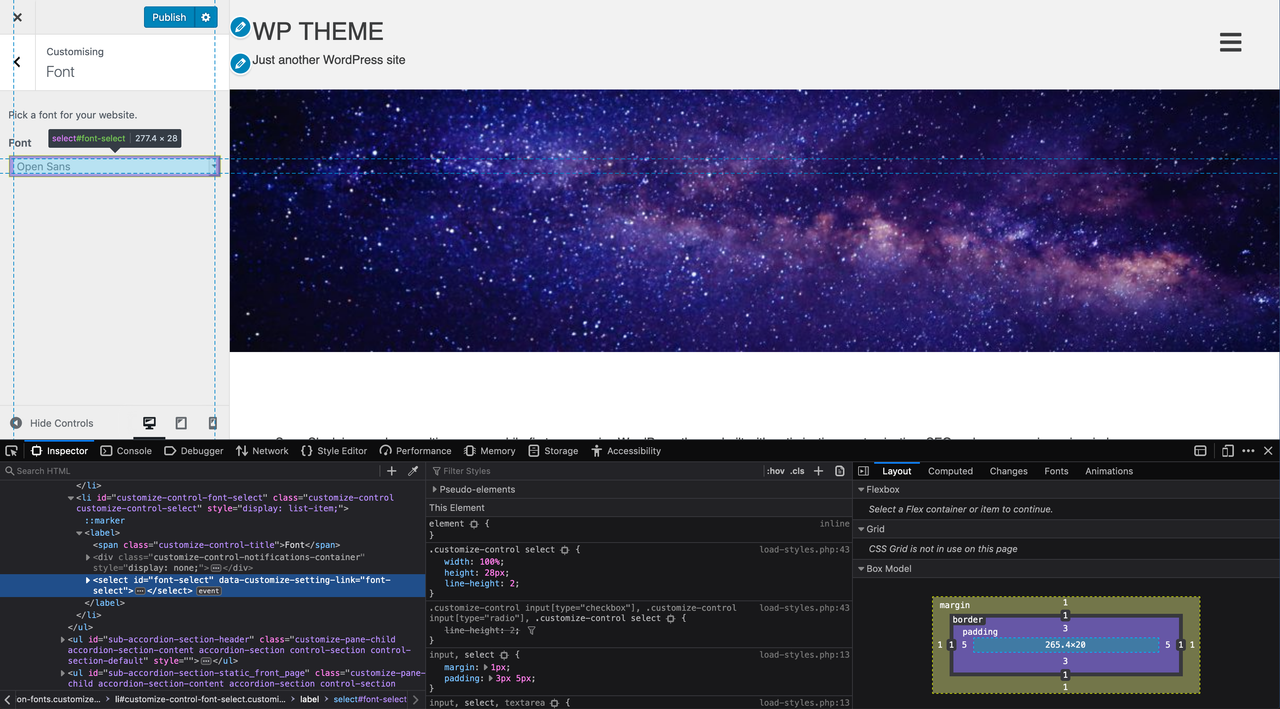Open DevTools iframe picker icon
Screen dimensions: 1280x709
[1200, 451]
